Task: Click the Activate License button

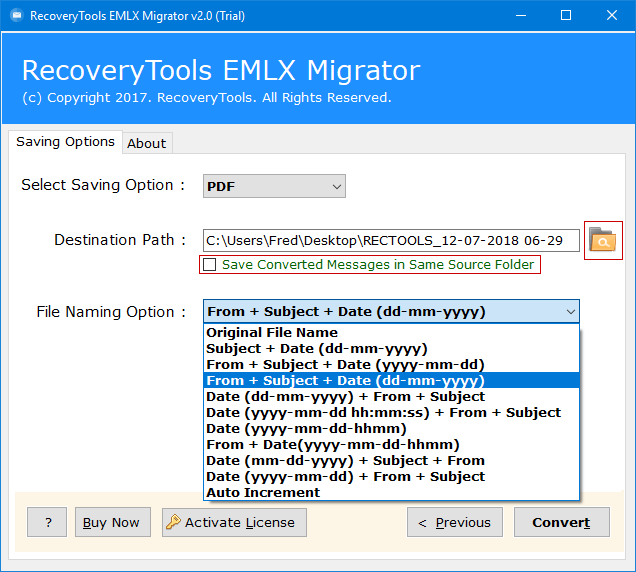Action: [234, 522]
